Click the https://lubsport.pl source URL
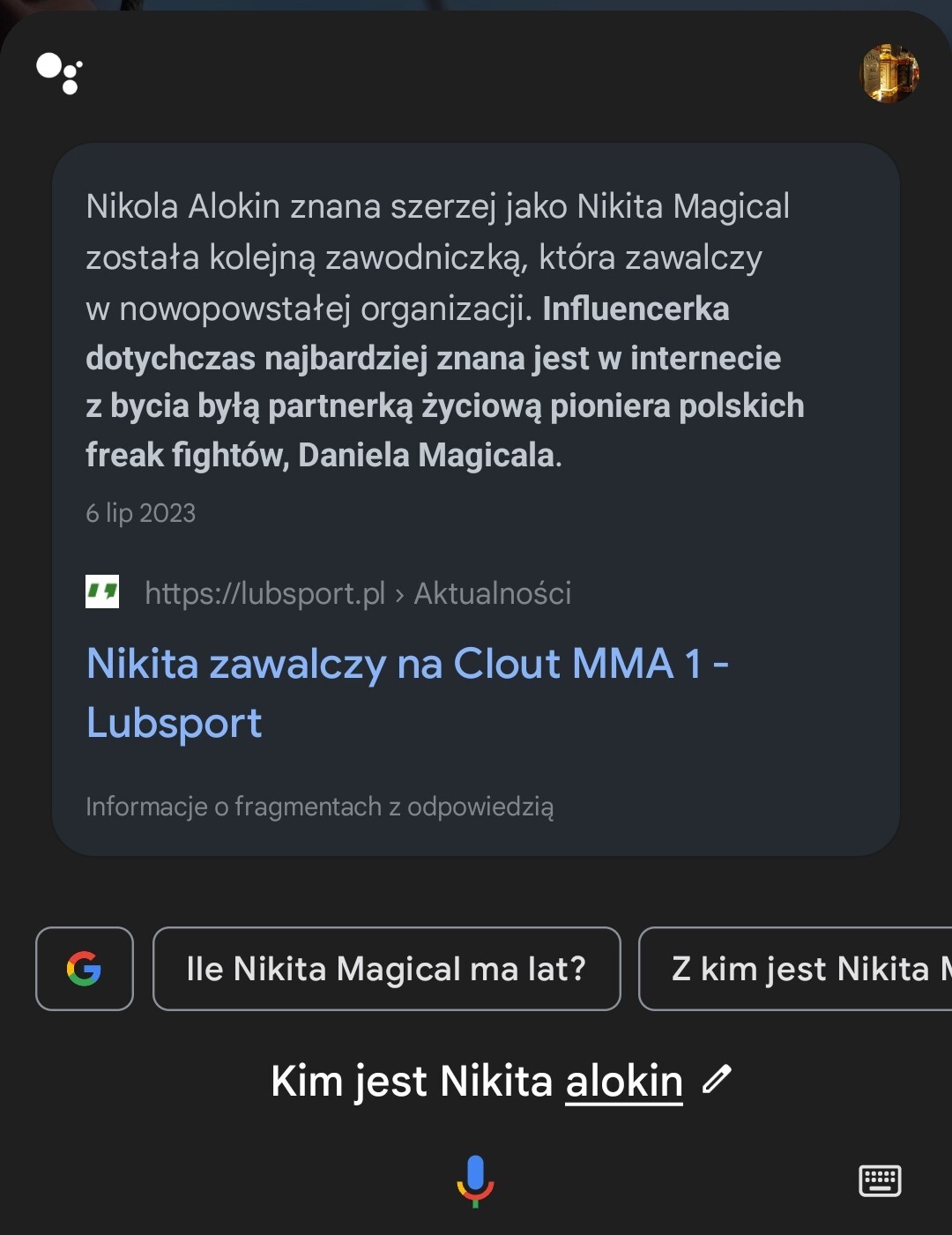Screen dimensions: 952x1235 click(x=264, y=593)
